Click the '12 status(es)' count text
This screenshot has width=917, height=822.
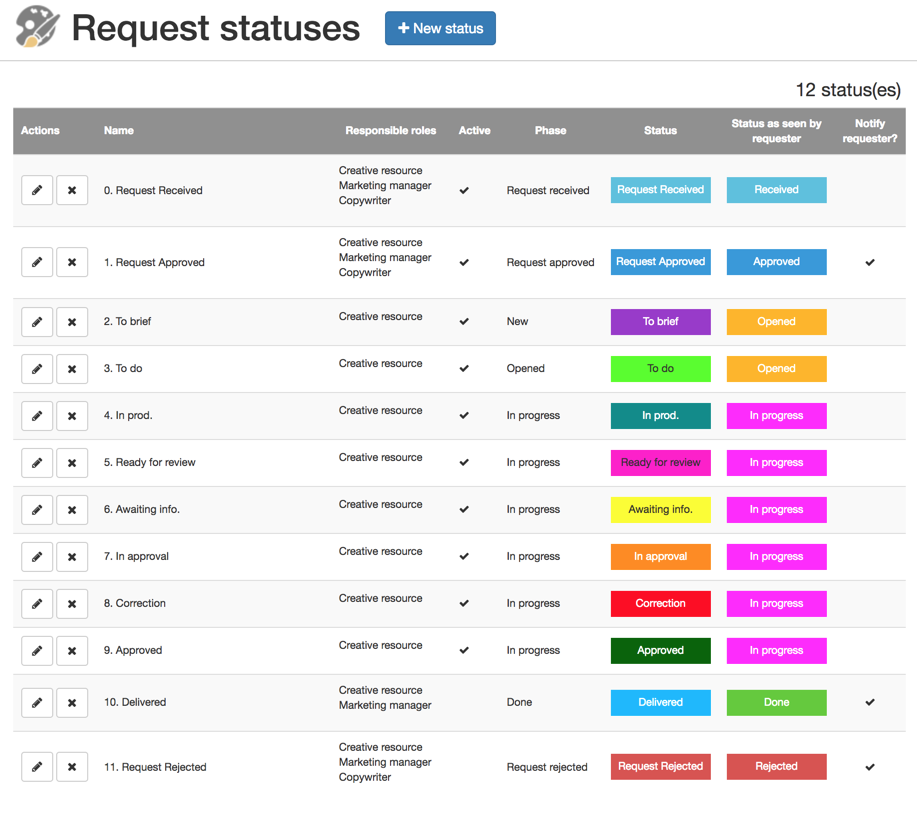(x=848, y=90)
